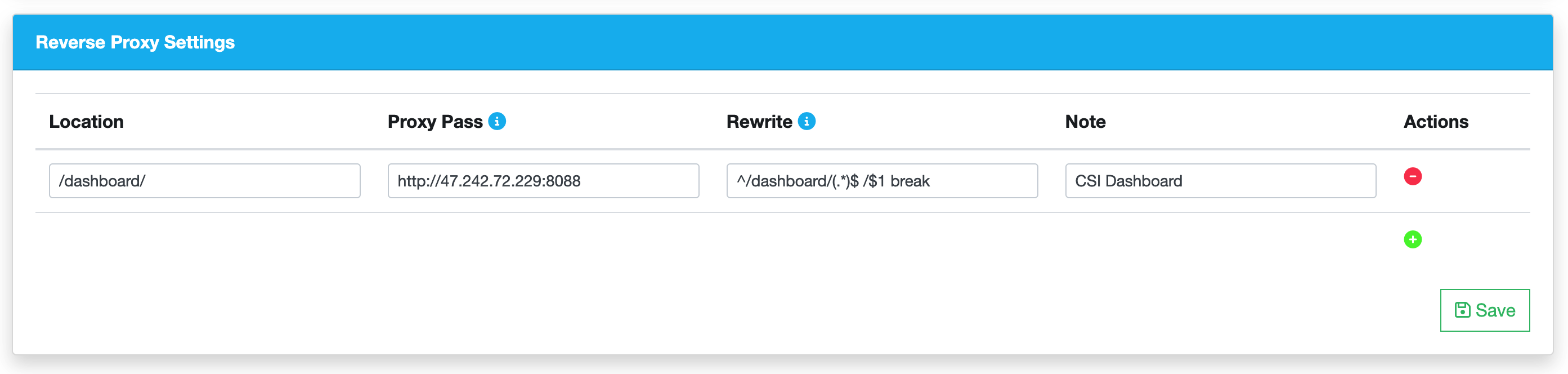Click the word break in Rewrite field
The width and height of the screenshot is (1568, 374).
click(910, 181)
